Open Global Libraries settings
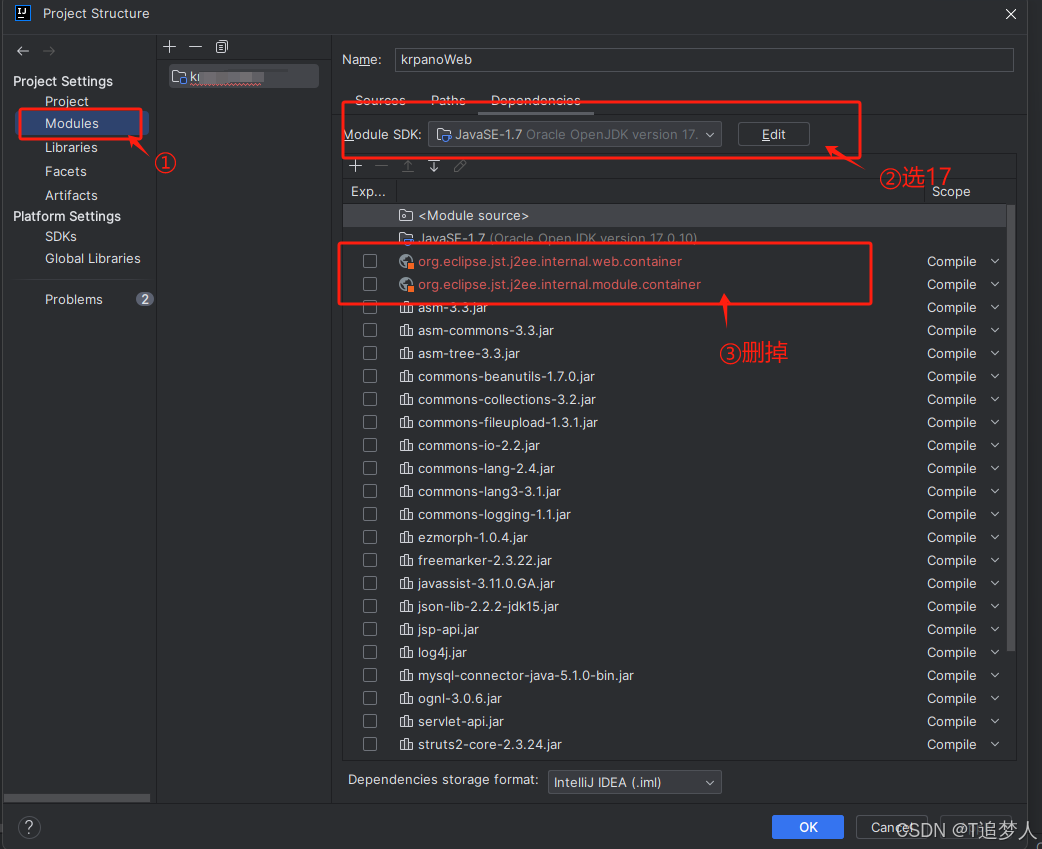Image resolution: width=1042 pixels, height=849 pixels. (93, 258)
